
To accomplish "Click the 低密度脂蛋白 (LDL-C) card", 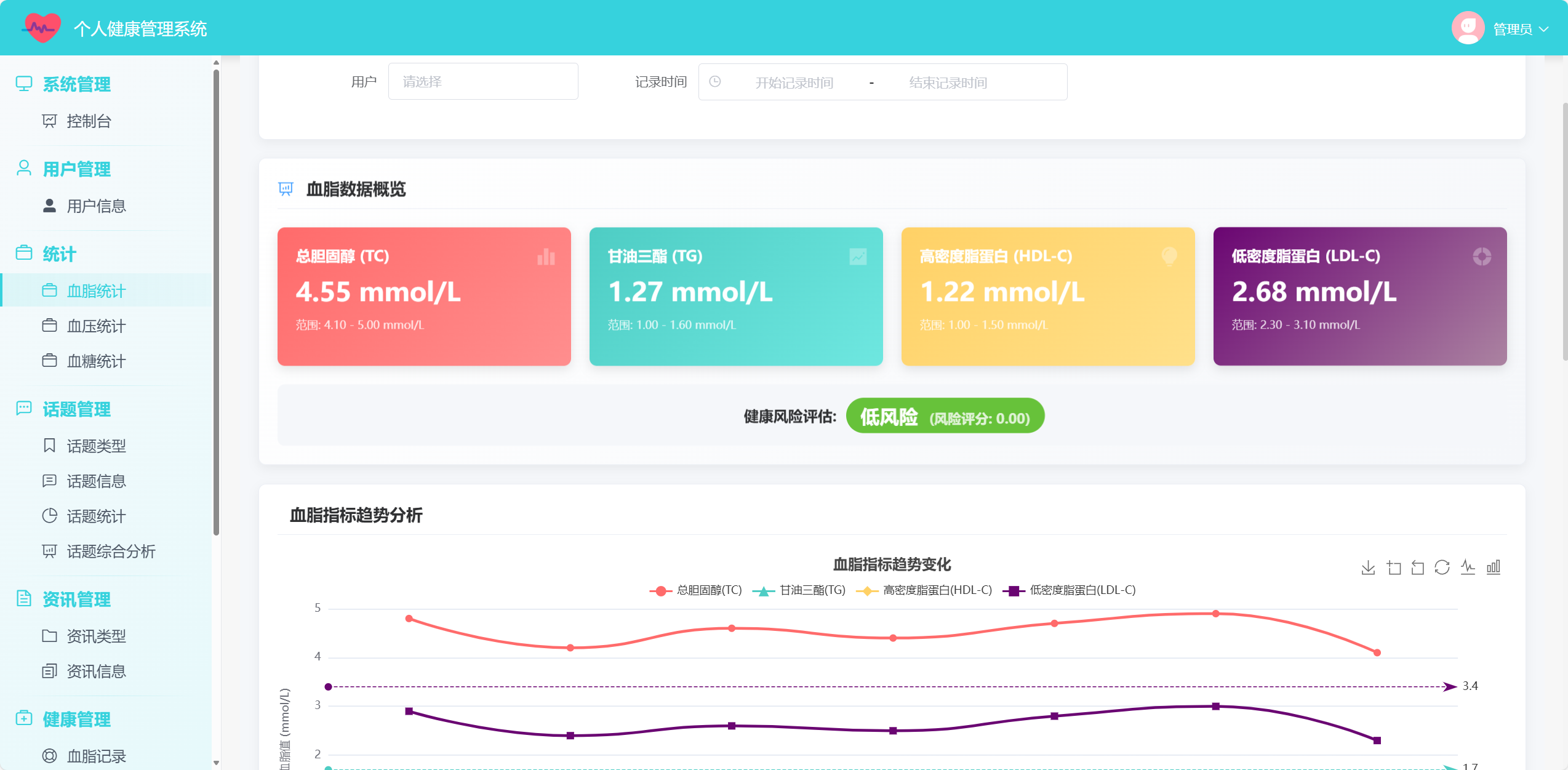I will pyautogui.click(x=1360, y=296).
